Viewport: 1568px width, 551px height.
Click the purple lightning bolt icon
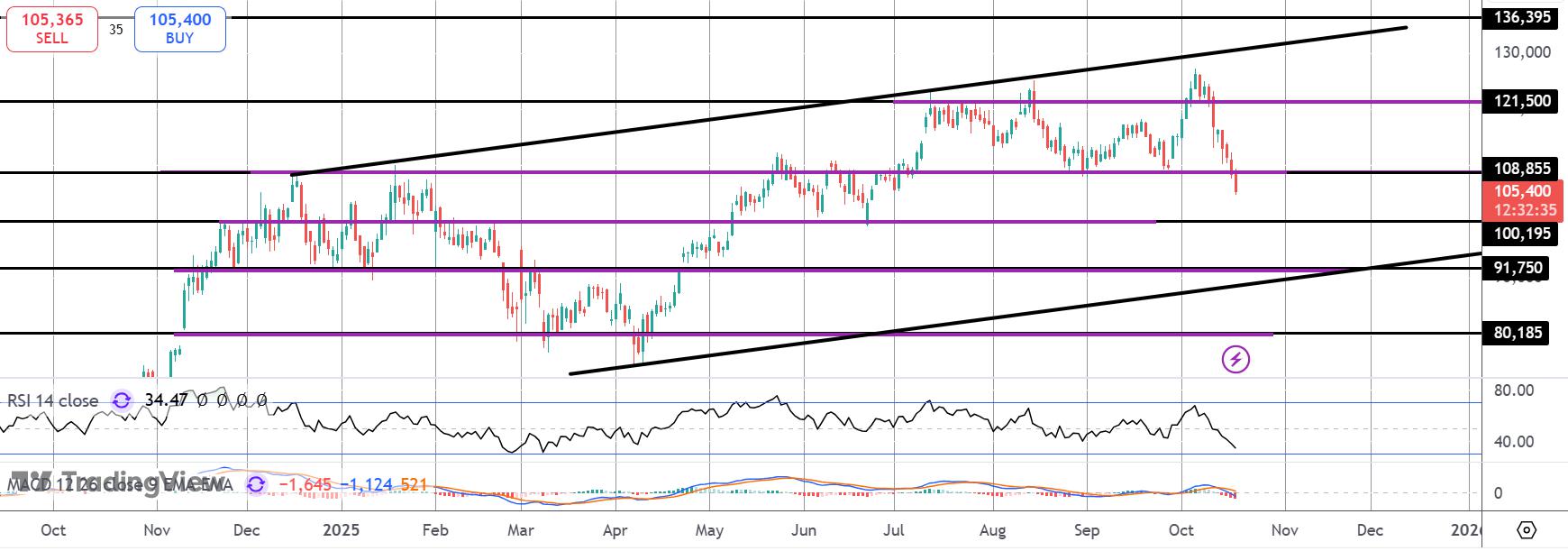(x=1235, y=360)
